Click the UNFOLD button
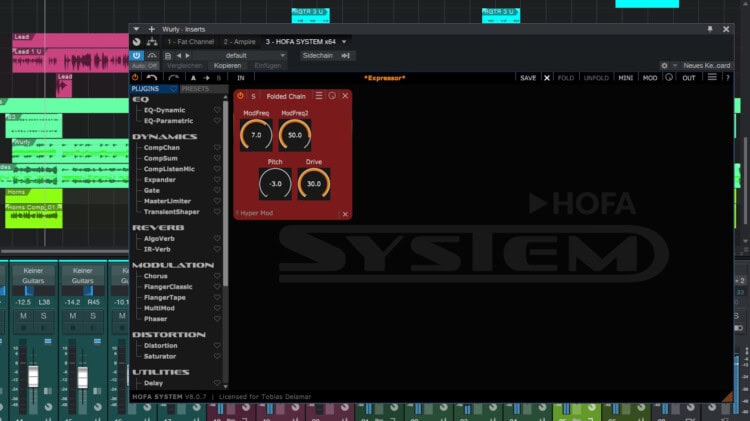 pos(596,78)
